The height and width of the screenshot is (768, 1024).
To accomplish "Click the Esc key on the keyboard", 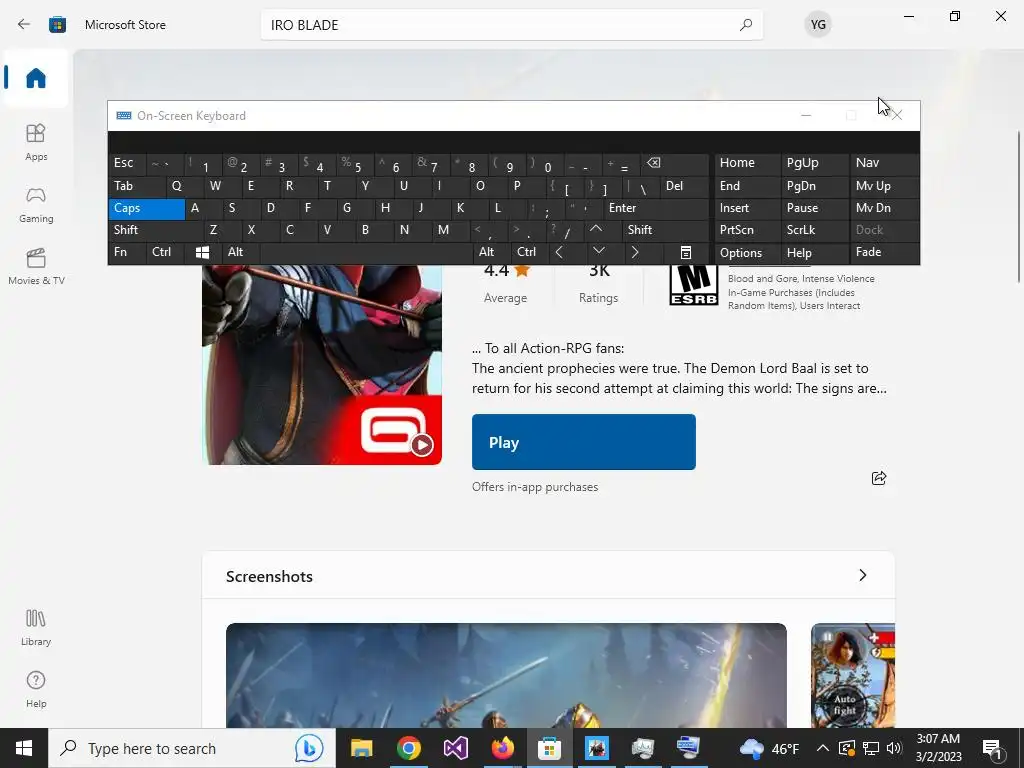I will click(x=127, y=163).
